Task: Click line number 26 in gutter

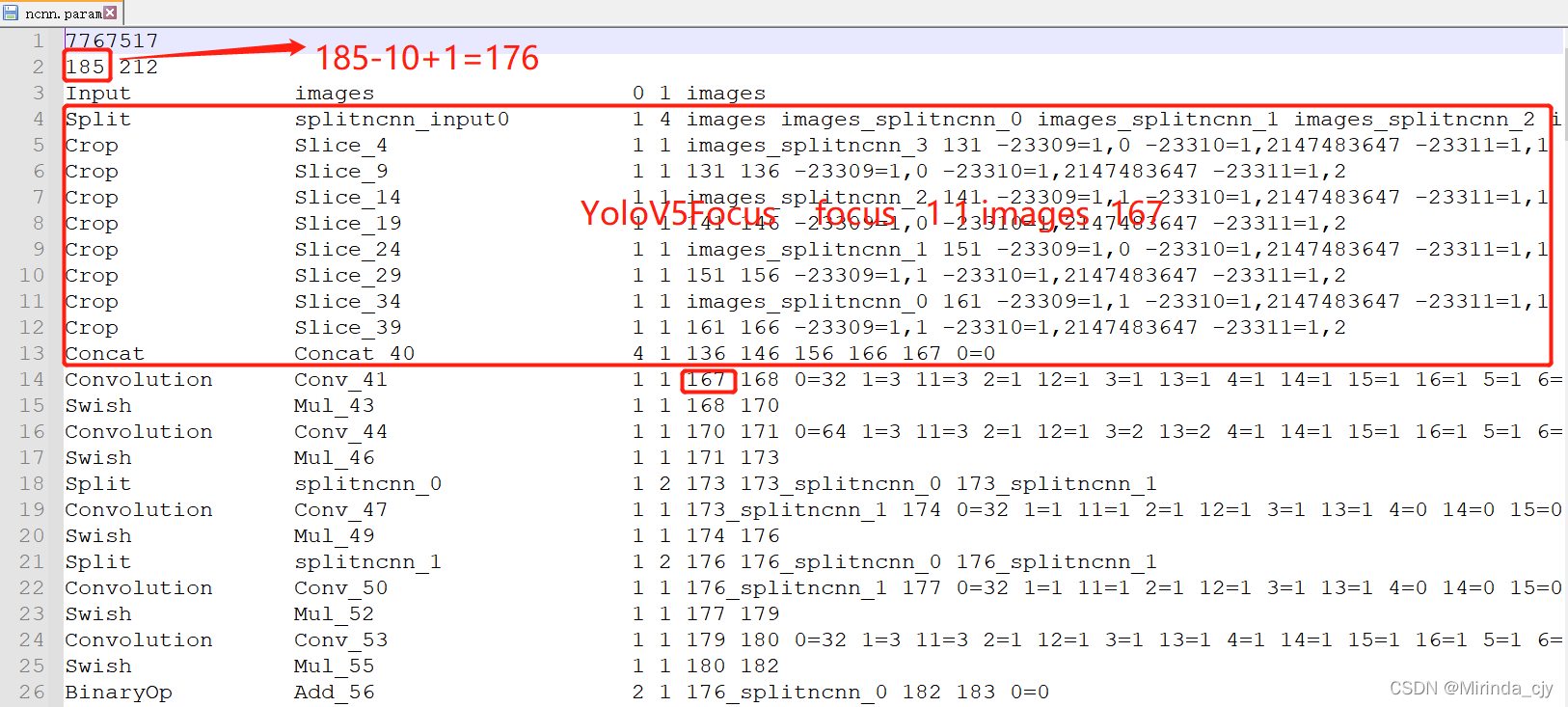Action: click(32, 693)
